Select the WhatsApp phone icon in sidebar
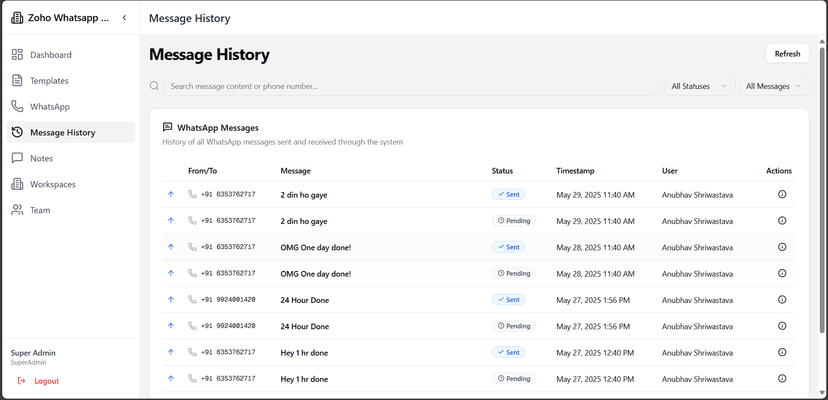This screenshot has width=828, height=400. [x=17, y=106]
